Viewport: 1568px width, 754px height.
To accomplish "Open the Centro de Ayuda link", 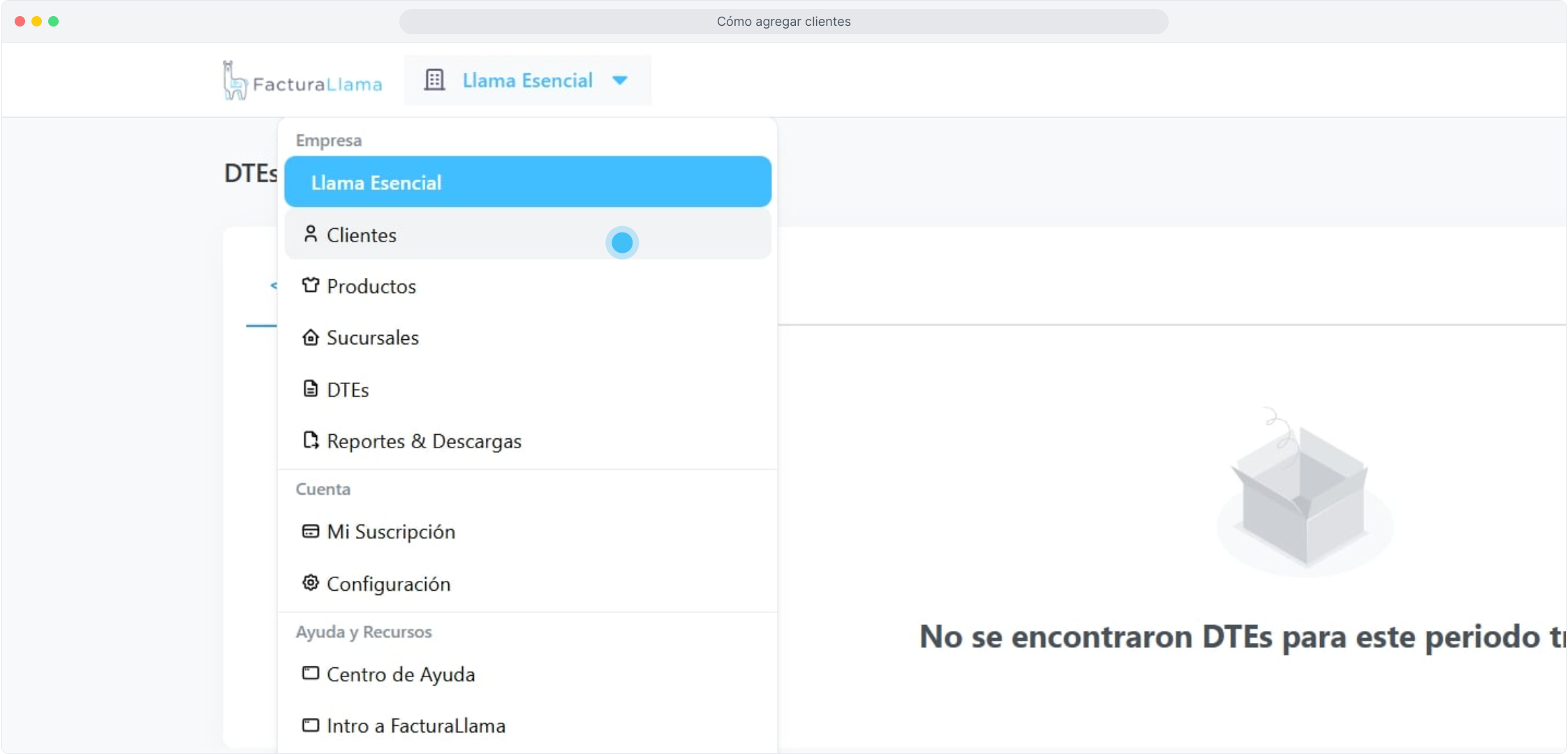I will point(400,674).
